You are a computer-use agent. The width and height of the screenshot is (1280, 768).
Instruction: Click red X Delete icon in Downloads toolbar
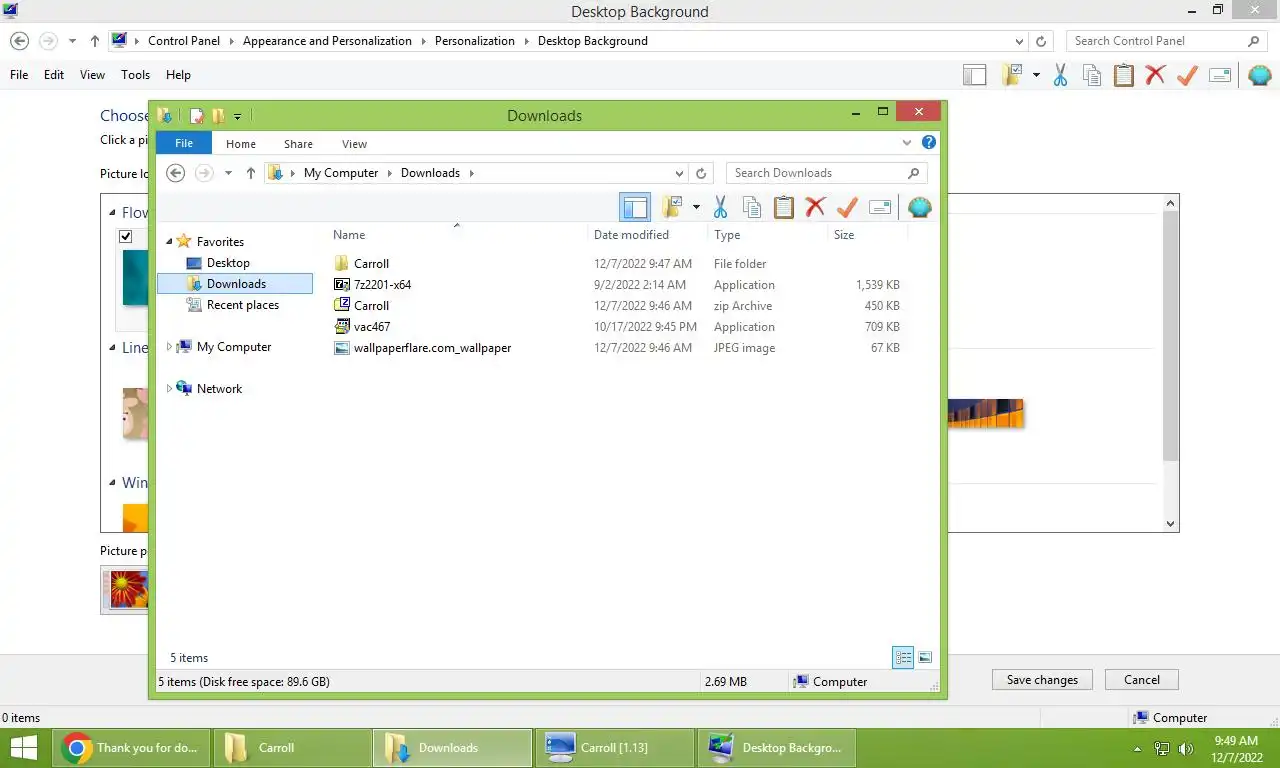coord(815,207)
